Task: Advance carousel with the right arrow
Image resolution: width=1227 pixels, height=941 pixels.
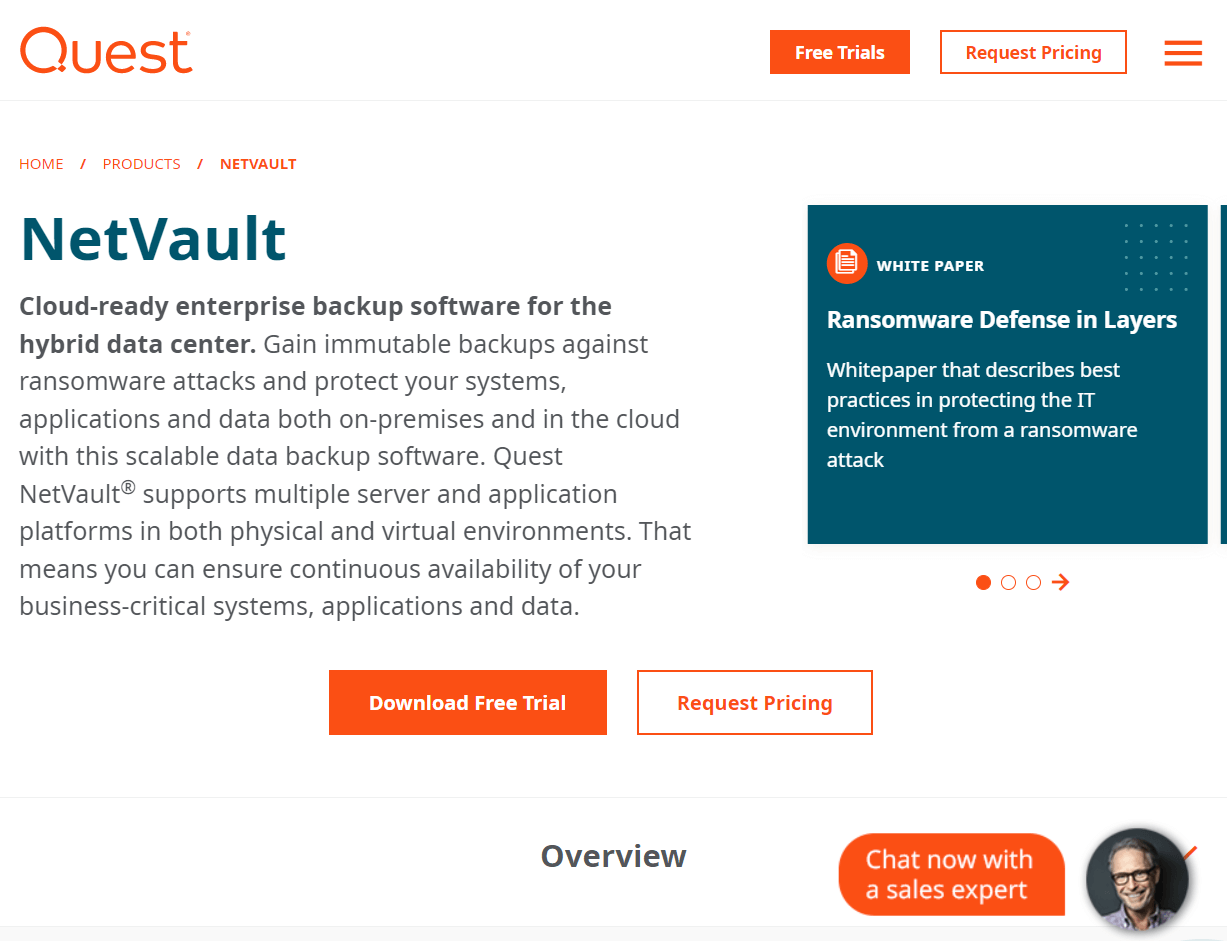Action: (1061, 582)
